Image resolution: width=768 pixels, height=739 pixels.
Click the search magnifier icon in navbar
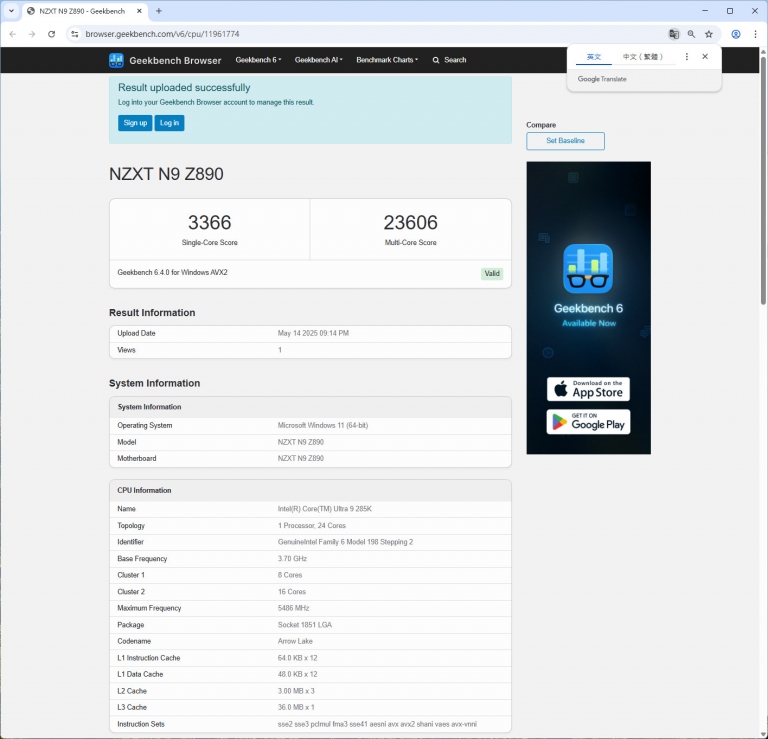pos(435,60)
